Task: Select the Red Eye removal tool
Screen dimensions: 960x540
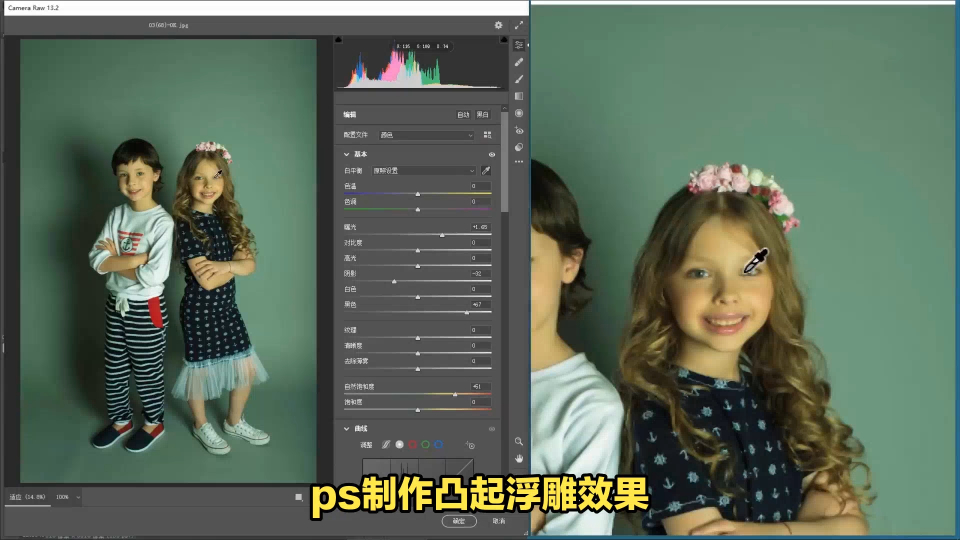Action: pyautogui.click(x=519, y=130)
